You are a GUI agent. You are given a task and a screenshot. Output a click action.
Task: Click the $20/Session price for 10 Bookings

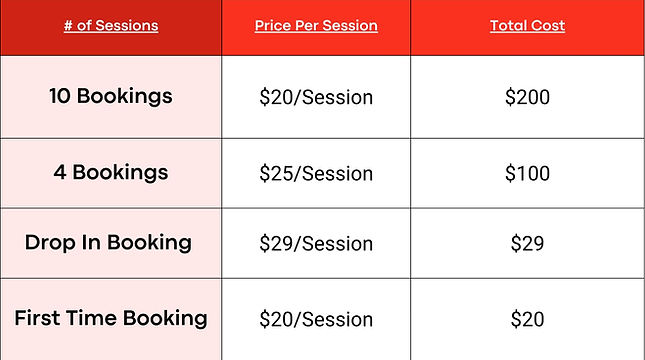(316, 98)
